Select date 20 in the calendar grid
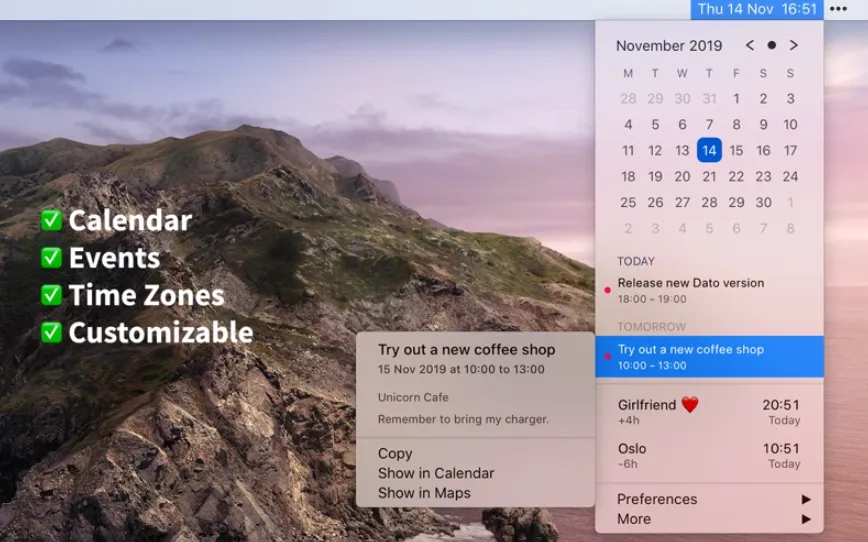 pyautogui.click(x=682, y=177)
